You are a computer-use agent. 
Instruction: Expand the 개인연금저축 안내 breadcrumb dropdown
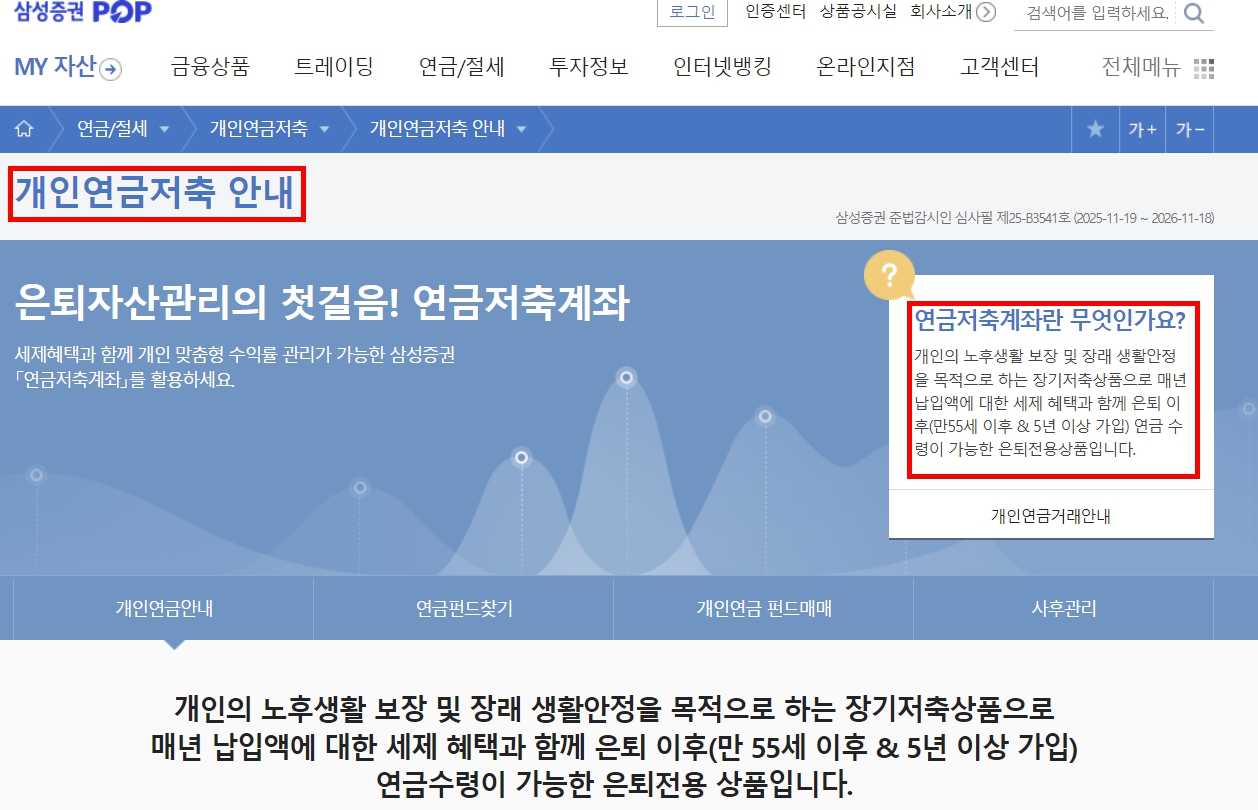[x=521, y=129]
